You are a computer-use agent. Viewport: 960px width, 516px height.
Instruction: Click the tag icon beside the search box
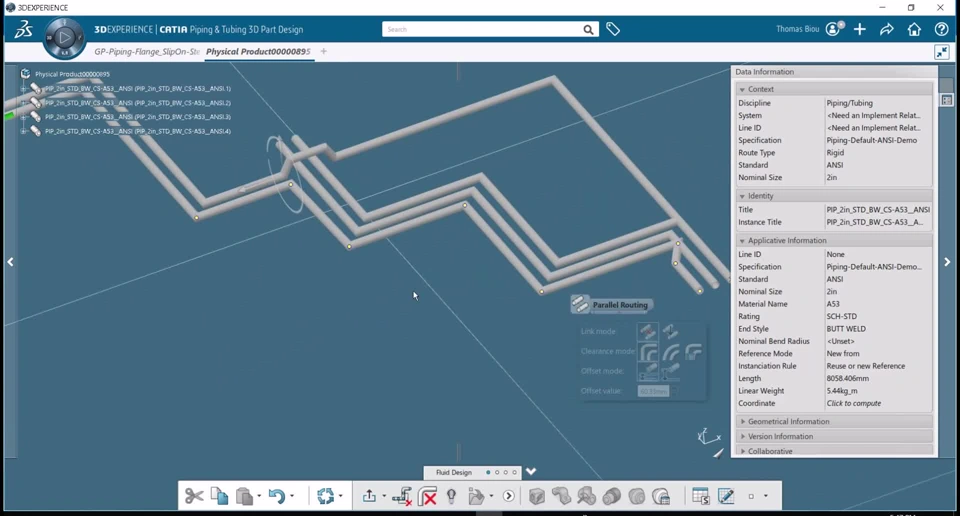pos(613,29)
